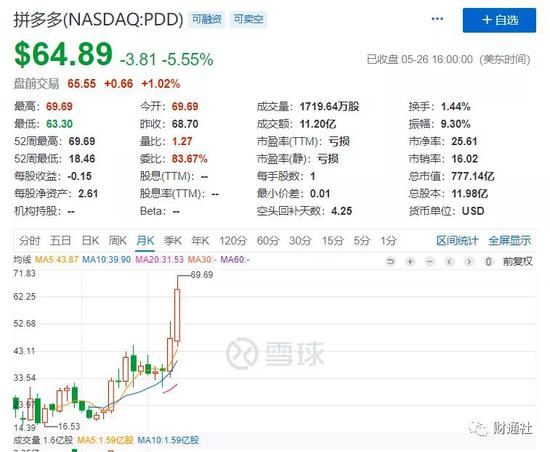Viewport: 550px width, 452px height.
Task: Click the 换手 value 1.44%
Action: click(456, 107)
